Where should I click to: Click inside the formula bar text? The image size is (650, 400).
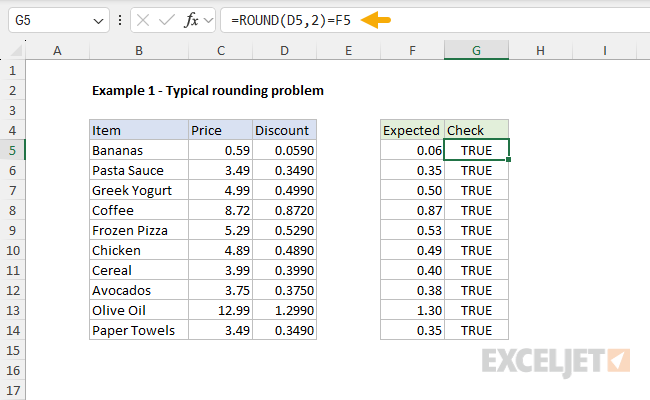pos(291,20)
